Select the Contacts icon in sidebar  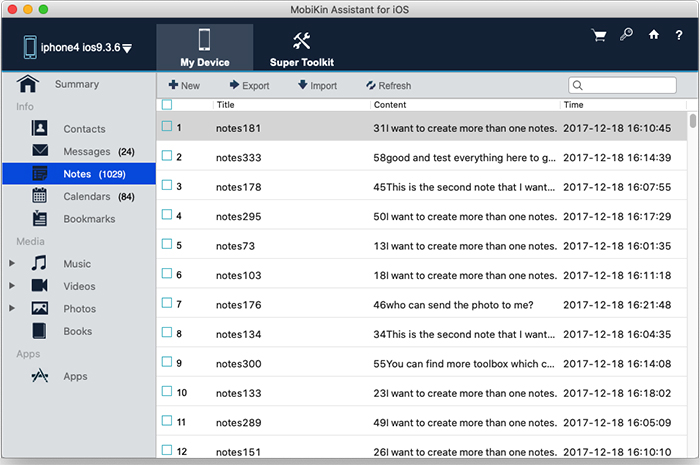[40, 128]
